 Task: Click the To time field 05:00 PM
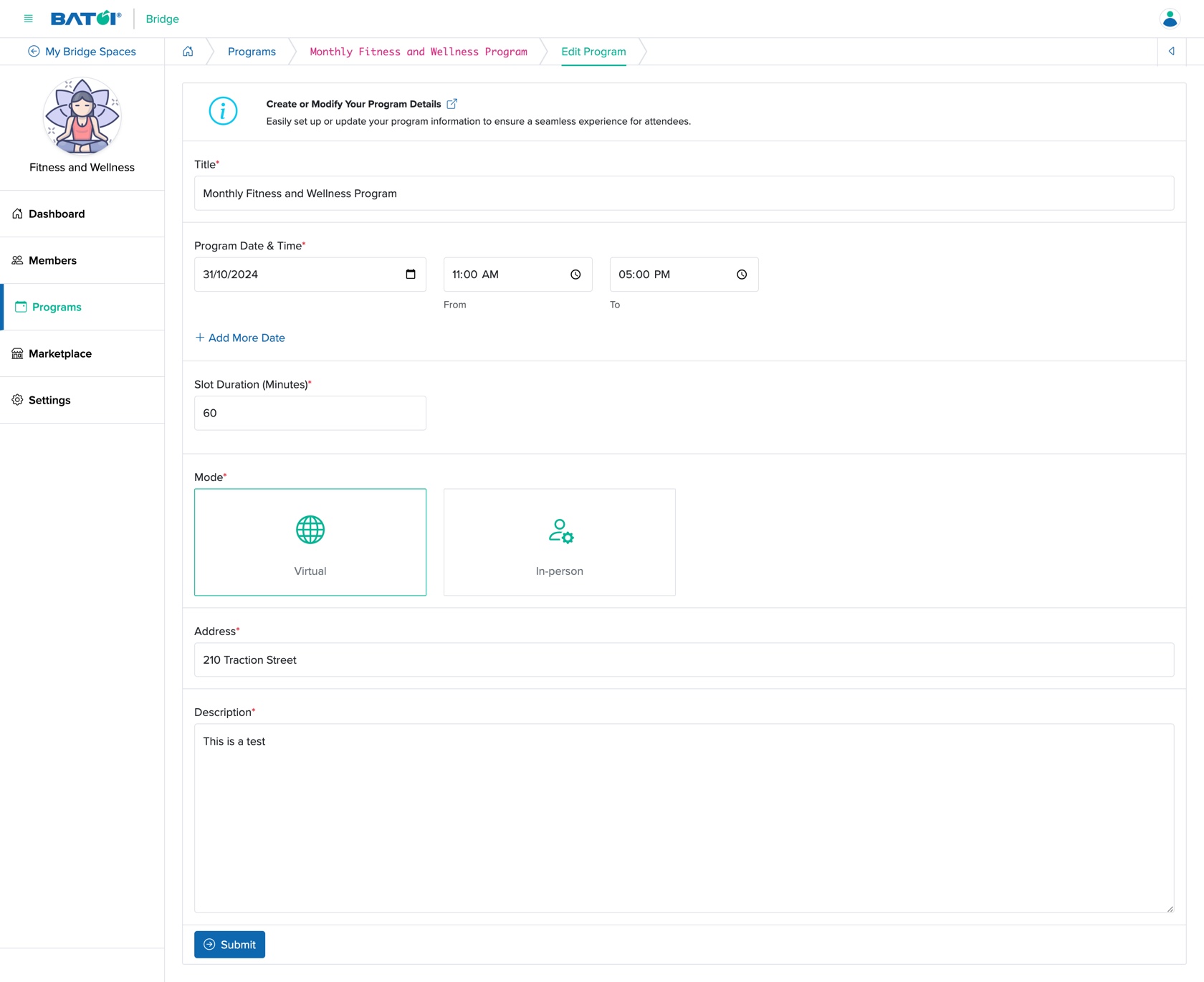coord(684,275)
